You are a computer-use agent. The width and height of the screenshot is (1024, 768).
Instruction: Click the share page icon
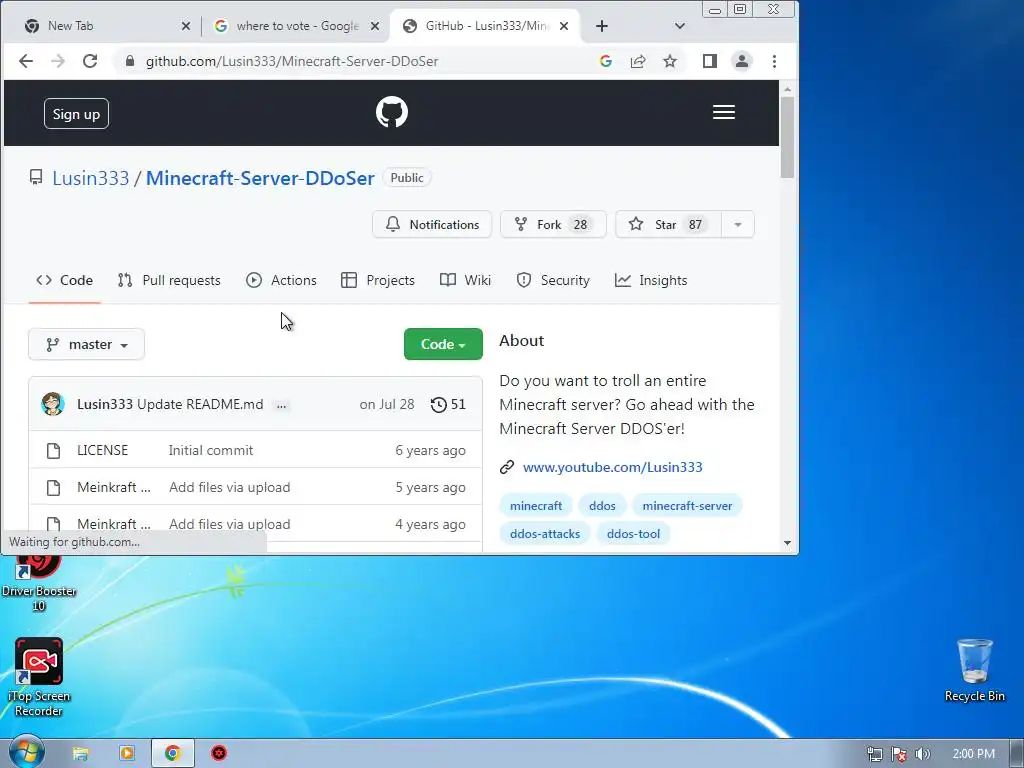click(x=638, y=61)
